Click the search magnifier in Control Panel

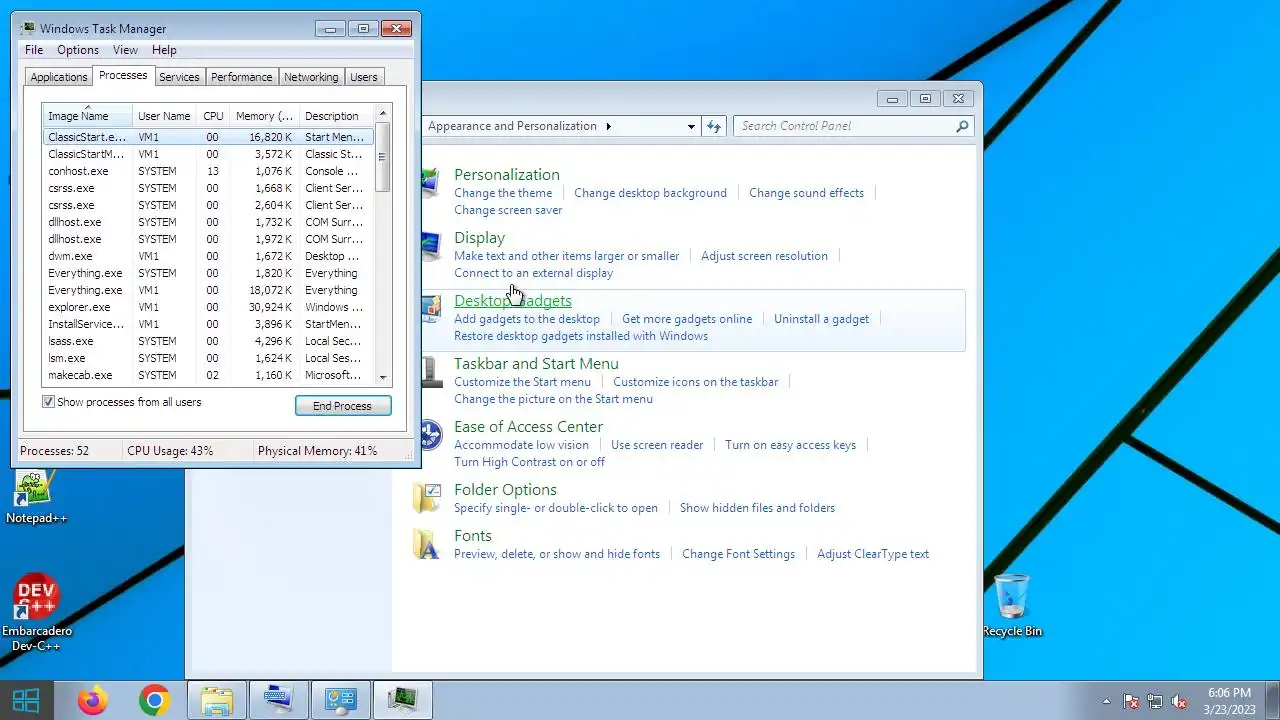coord(962,126)
